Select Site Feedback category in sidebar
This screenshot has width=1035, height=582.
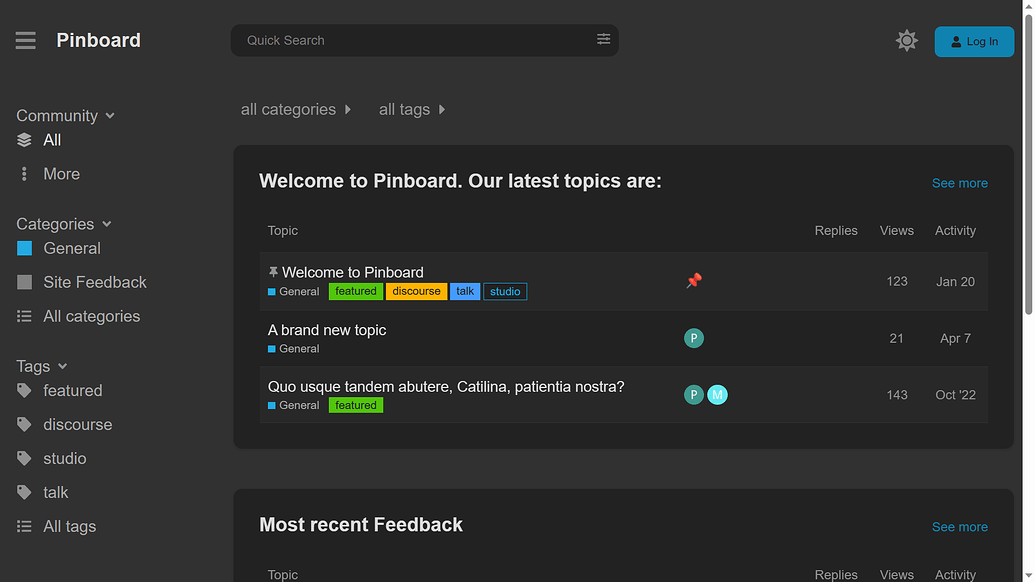pos(95,282)
